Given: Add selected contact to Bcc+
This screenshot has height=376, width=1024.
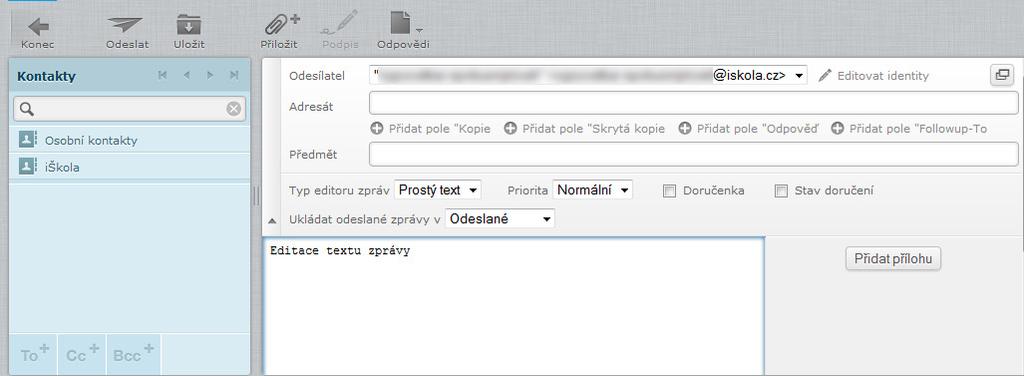Looking at the screenshot, I should [x=133, y=354].
